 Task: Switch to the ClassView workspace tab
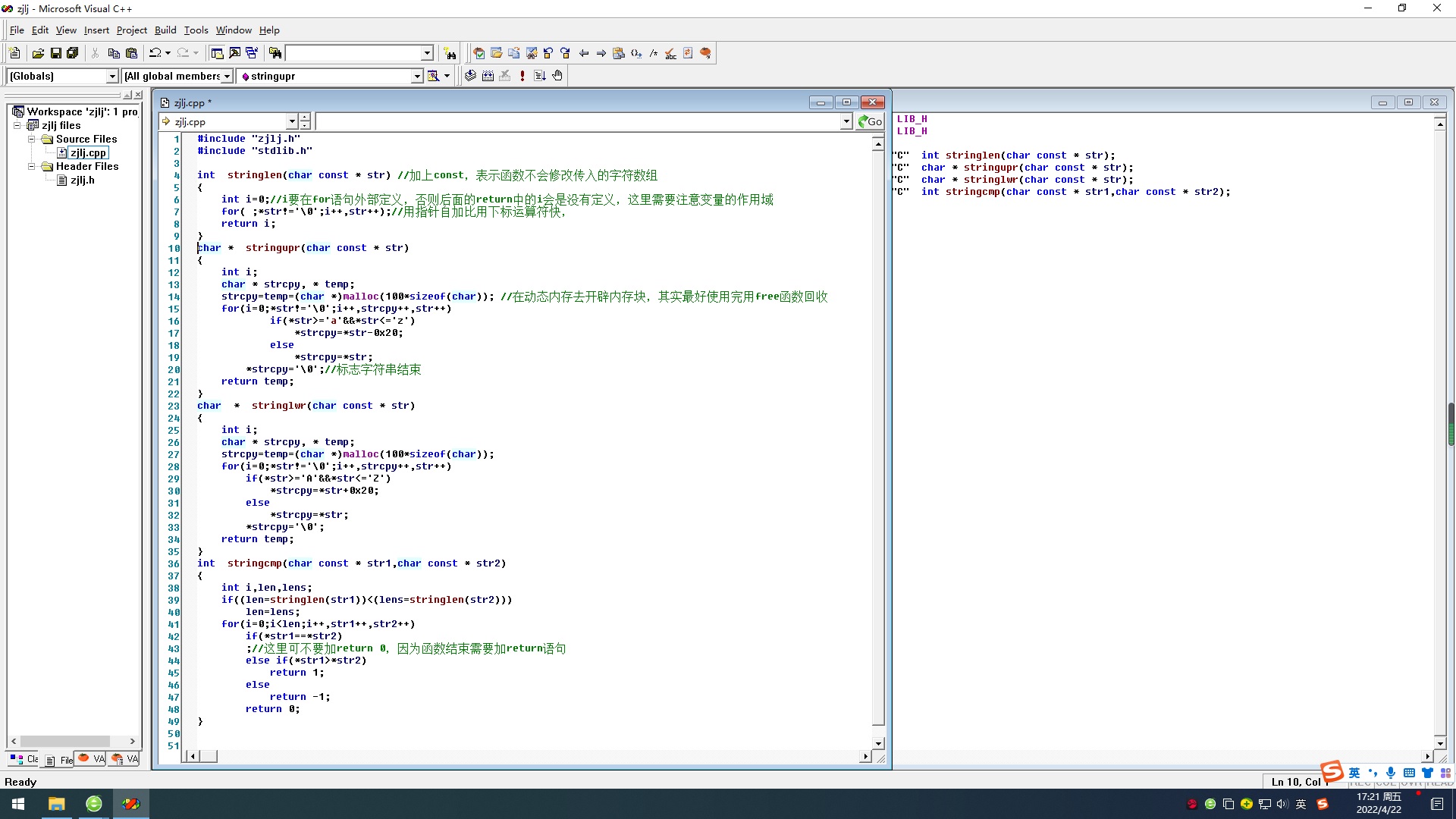point(24,758)
